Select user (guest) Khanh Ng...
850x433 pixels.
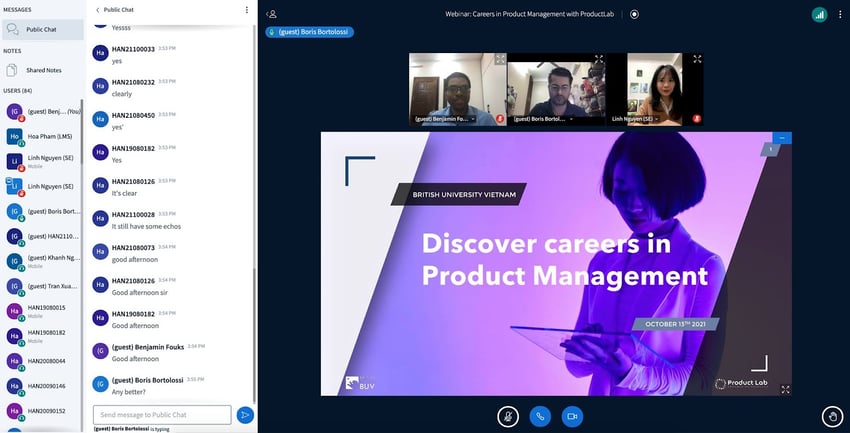pyautogui.click(x=42, y=261)
